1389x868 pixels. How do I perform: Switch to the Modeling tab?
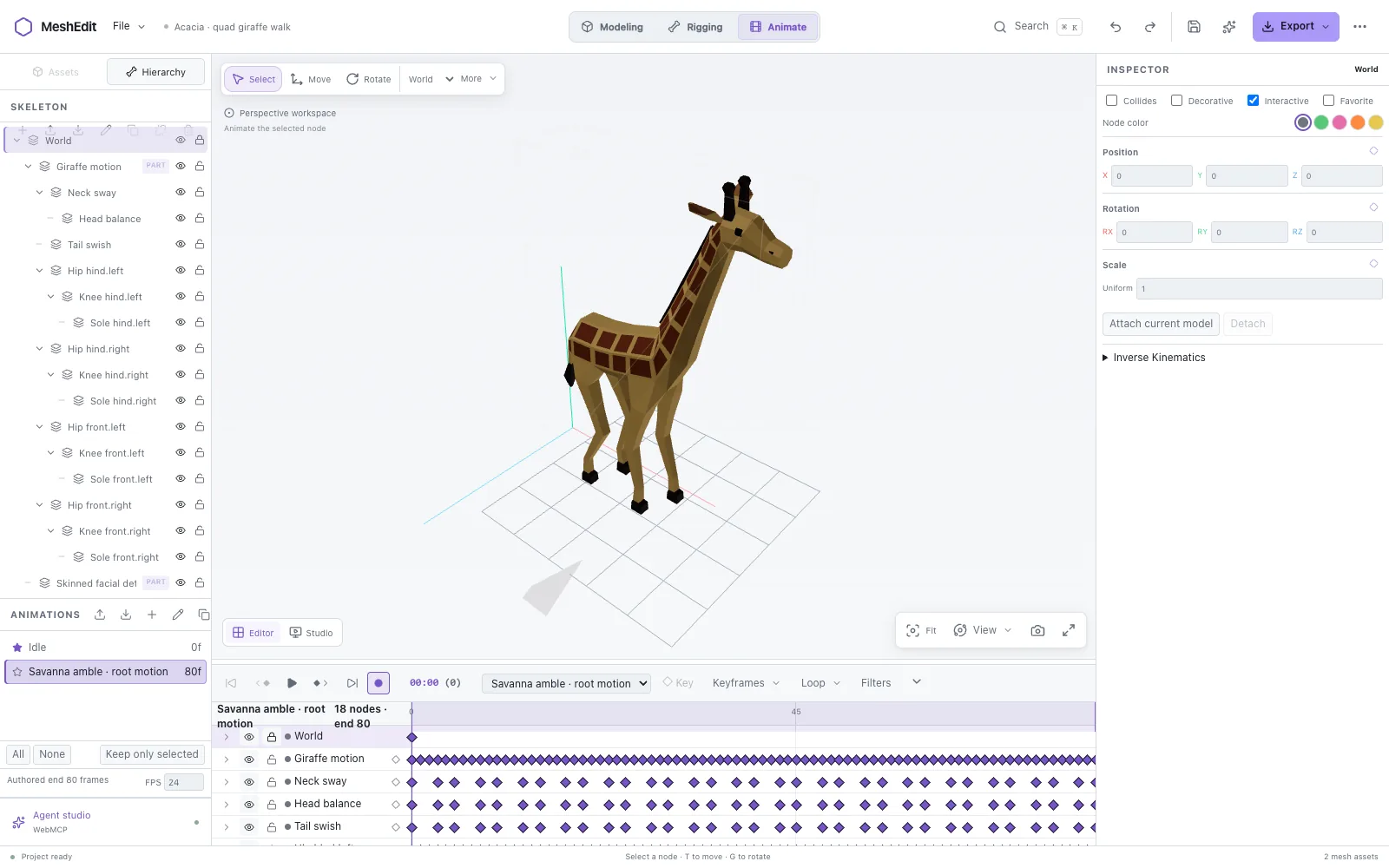(612, 27)
